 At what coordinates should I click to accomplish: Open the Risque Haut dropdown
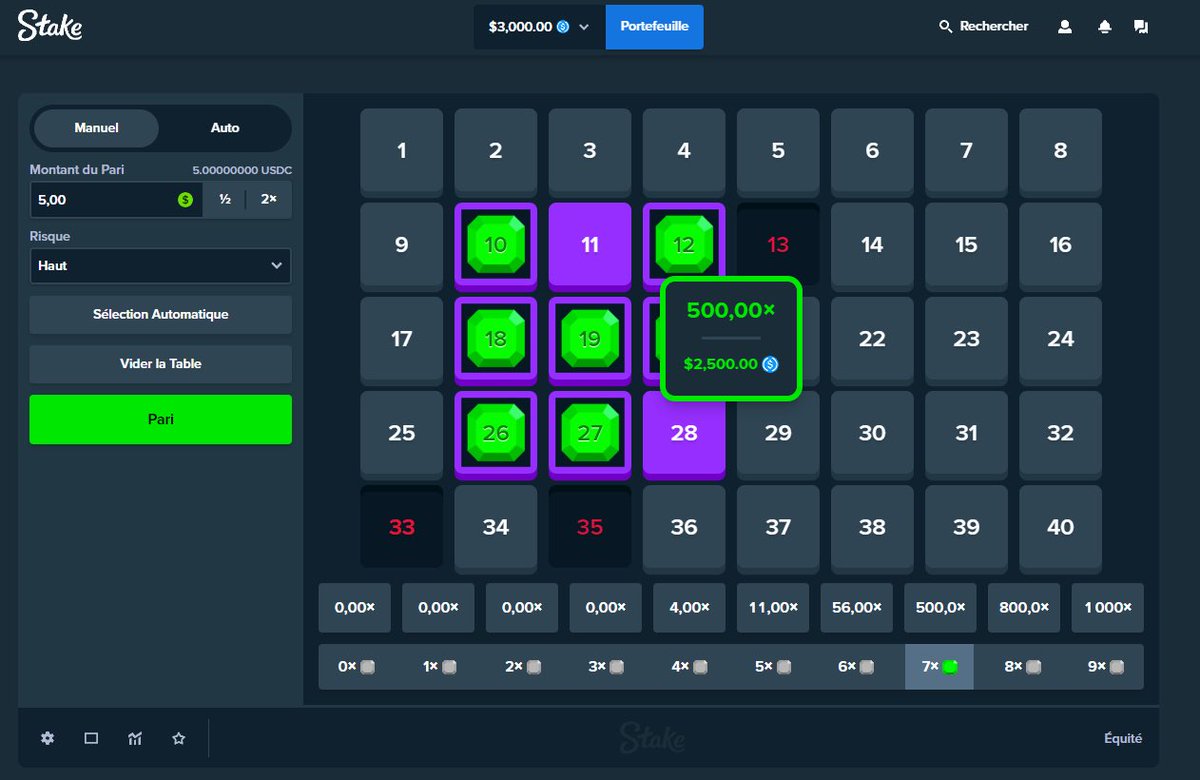[x=161, y=266]
